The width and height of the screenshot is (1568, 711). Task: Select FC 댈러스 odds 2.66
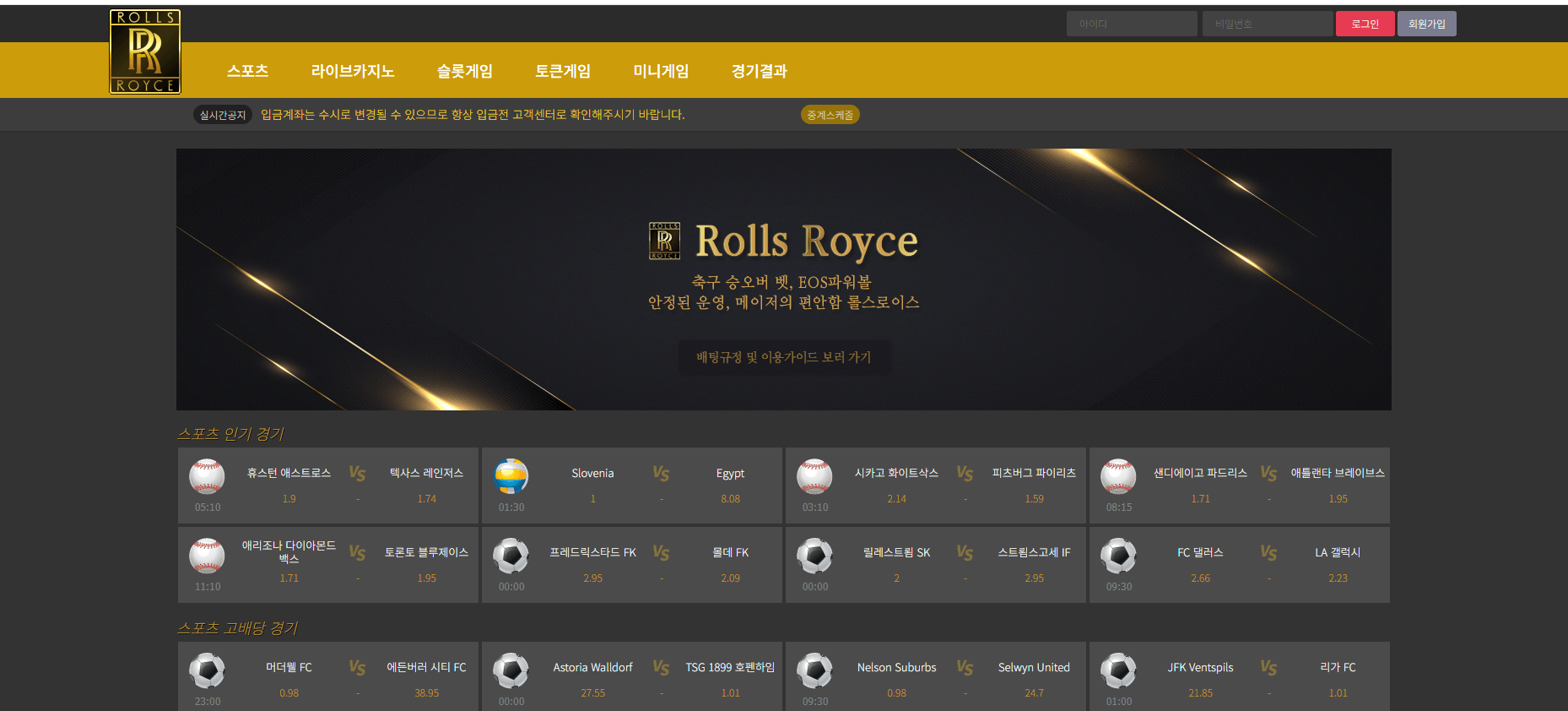click(x=1200, y=578)
